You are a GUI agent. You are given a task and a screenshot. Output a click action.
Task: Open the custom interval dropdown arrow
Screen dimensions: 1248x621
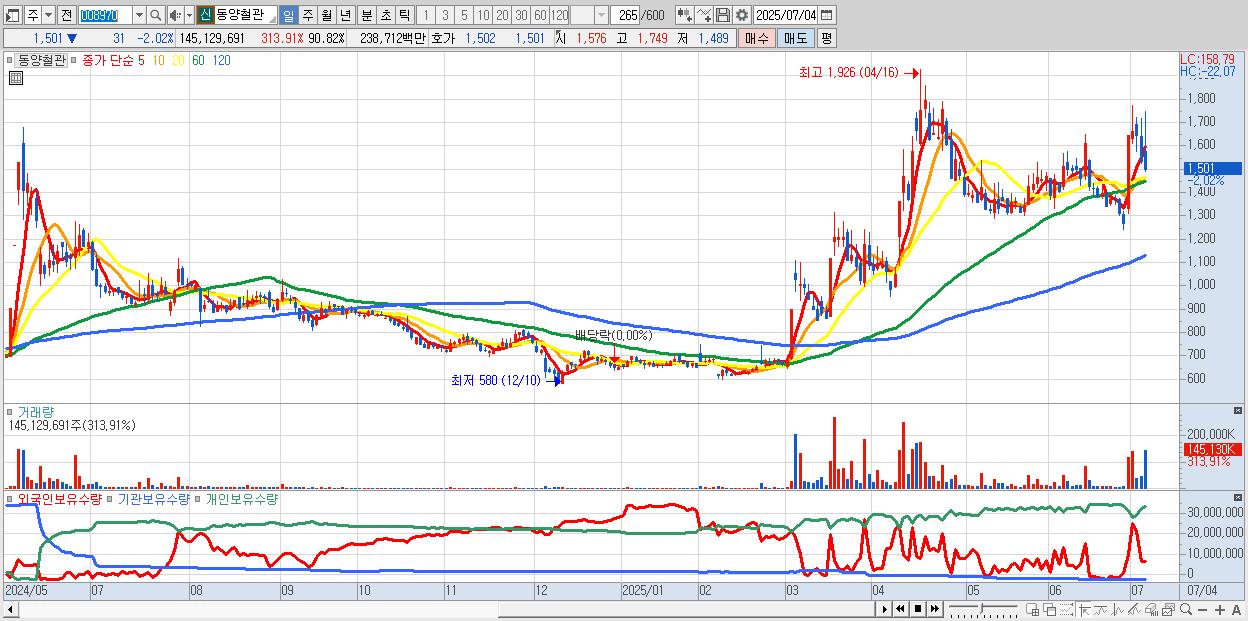[601, 16]
